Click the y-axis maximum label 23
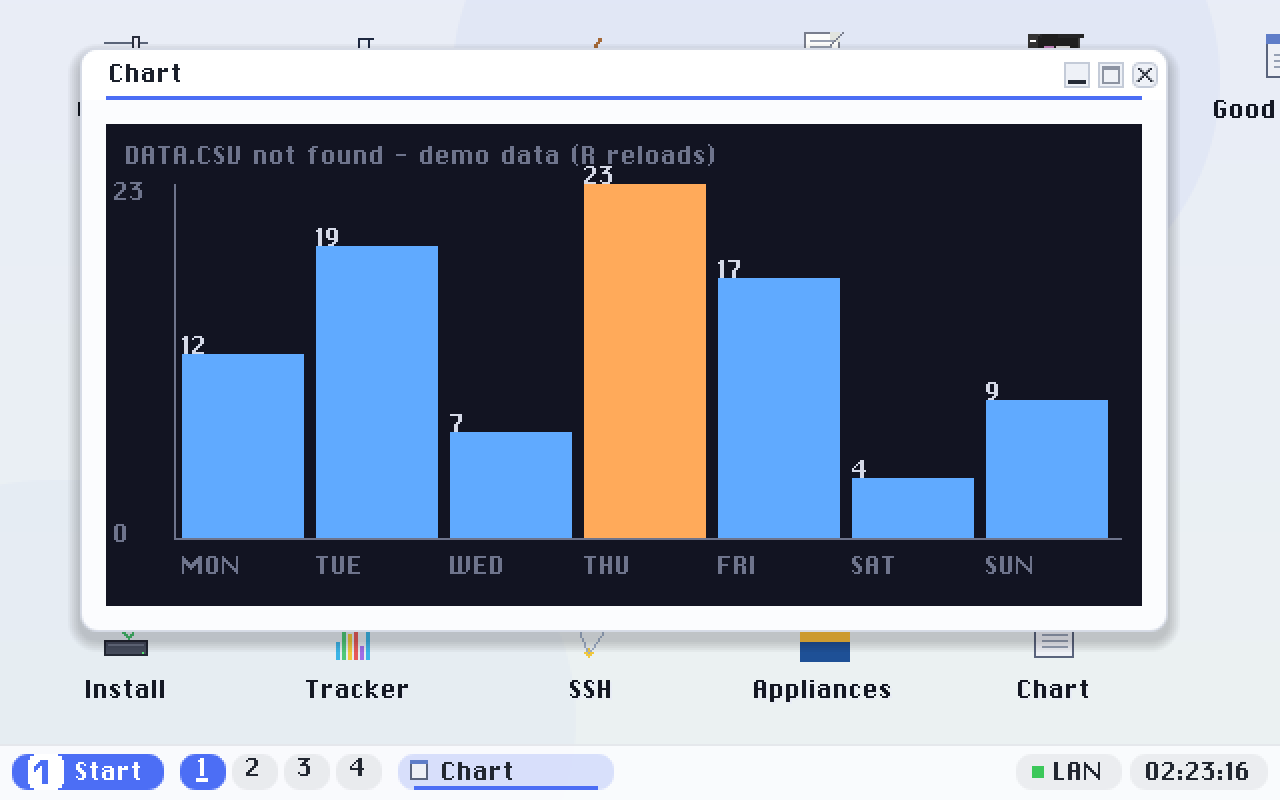The image size is (1280, 800). (x=128, y=191)
